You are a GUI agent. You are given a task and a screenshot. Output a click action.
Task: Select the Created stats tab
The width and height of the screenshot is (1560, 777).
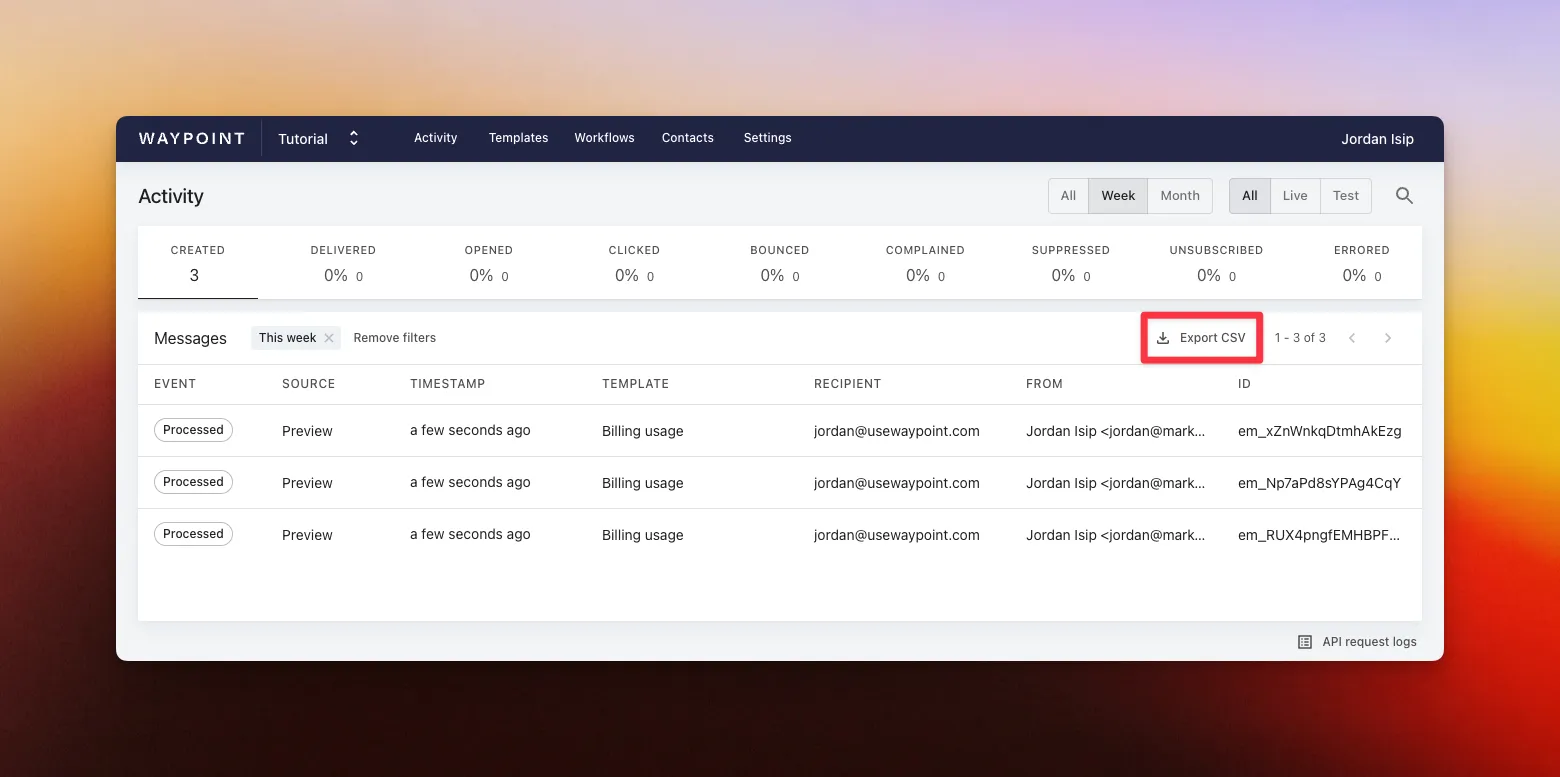(198, 263)
